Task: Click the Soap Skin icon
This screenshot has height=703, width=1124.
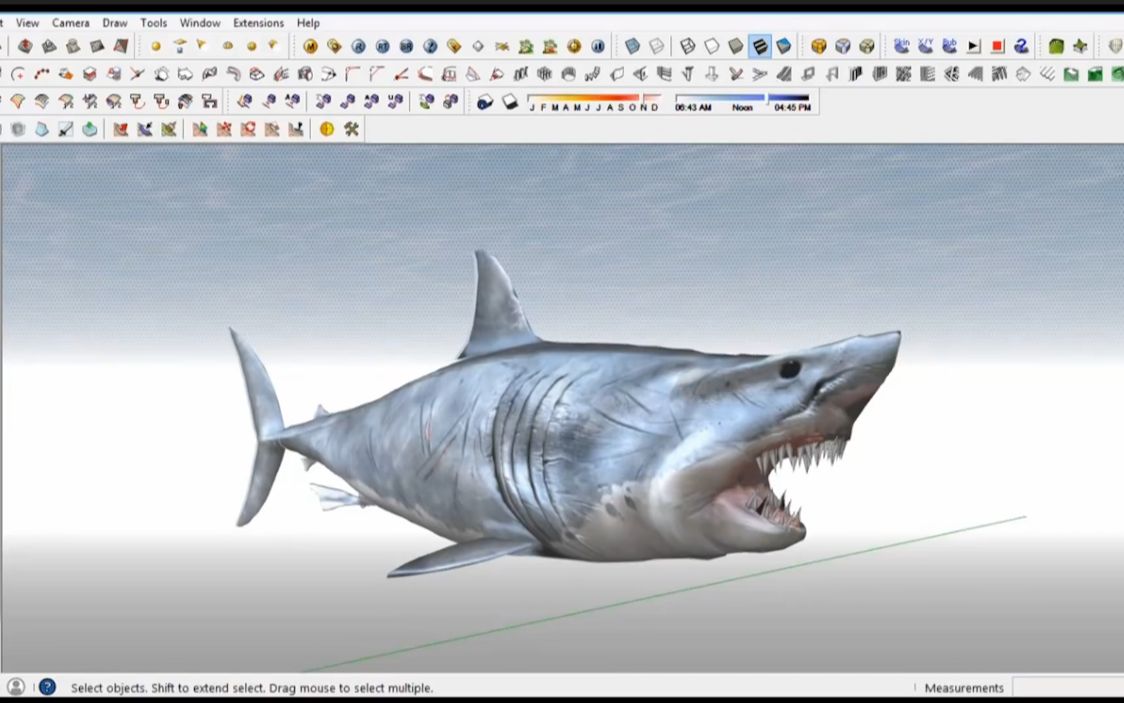Action: tap(902, 47)
